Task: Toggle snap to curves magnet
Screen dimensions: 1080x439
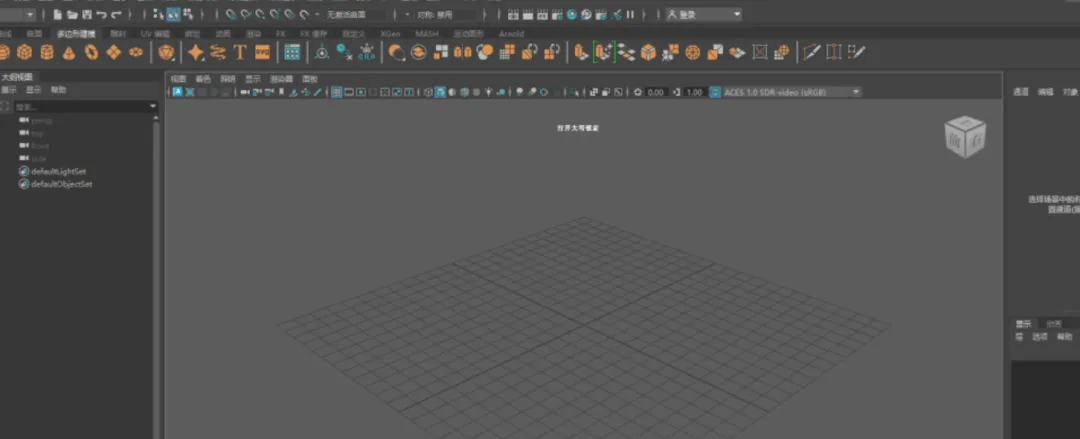Action: [245, 14]
